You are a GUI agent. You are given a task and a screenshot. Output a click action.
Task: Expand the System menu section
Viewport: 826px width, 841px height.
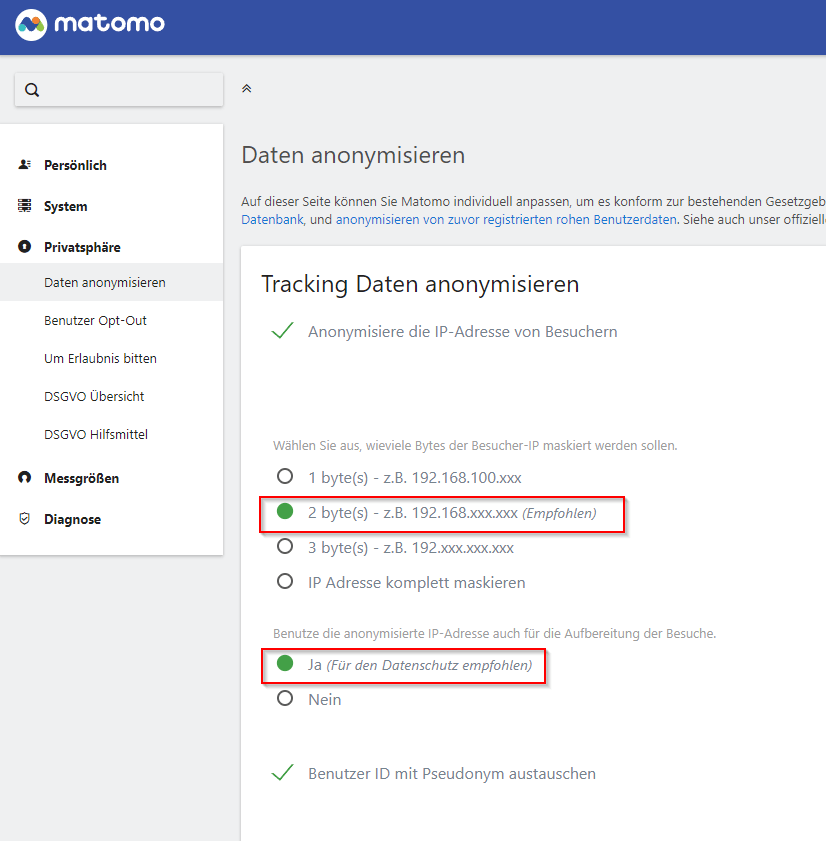pos(66,206)
